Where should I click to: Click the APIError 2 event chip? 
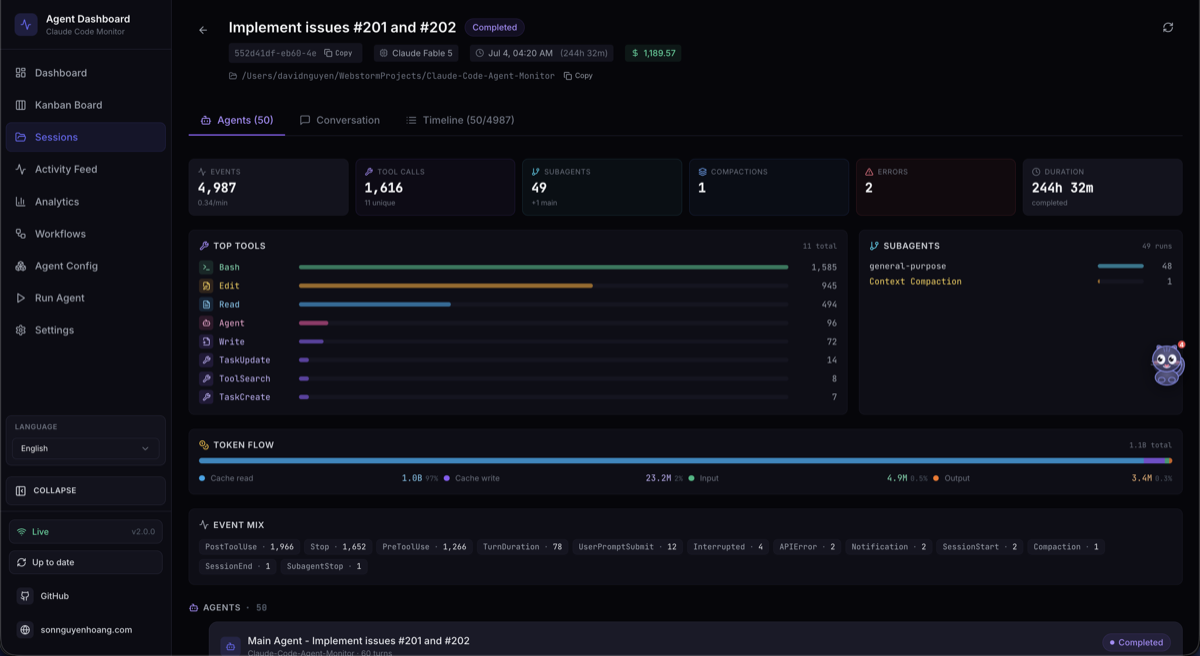(x=807, y=547)
